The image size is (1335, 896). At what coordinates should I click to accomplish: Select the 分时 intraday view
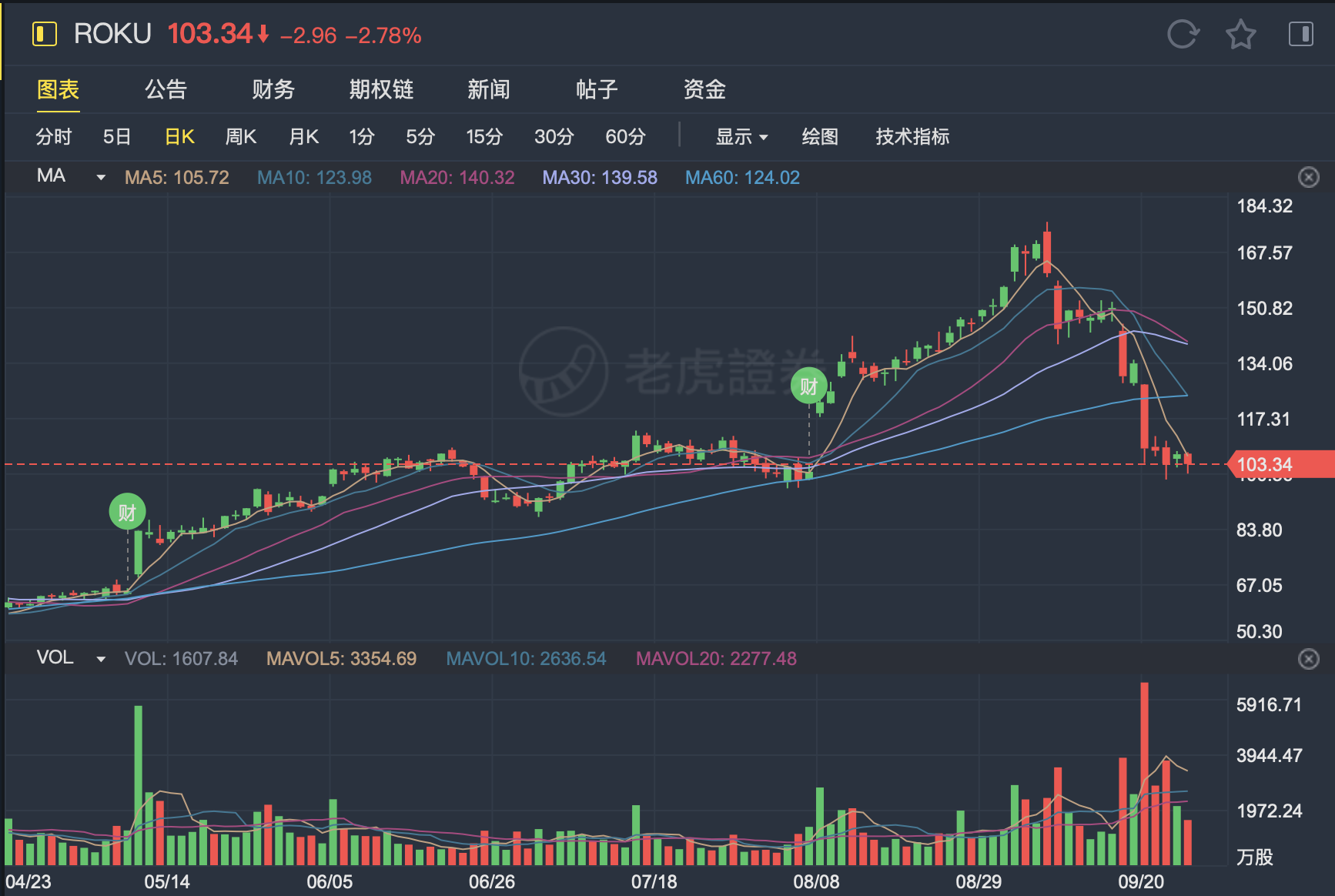pos(54,136)
